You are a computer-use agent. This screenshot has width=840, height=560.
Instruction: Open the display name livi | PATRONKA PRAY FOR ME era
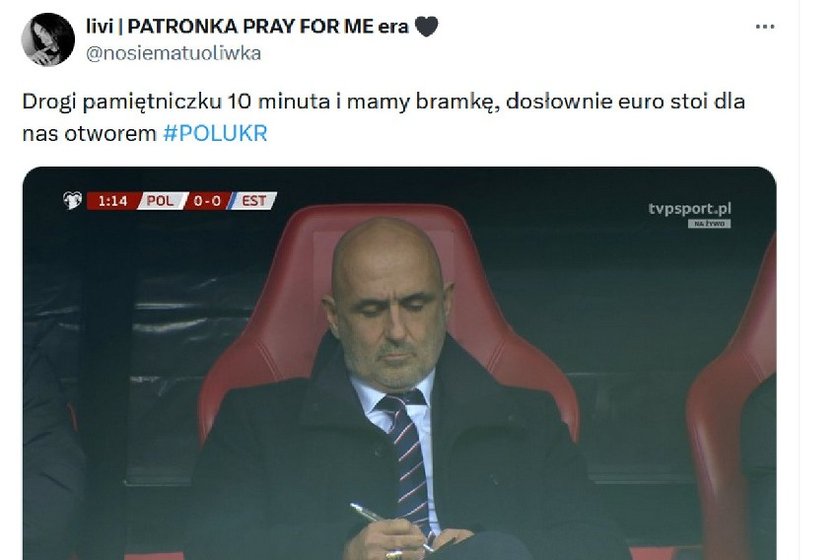(247, 26)
